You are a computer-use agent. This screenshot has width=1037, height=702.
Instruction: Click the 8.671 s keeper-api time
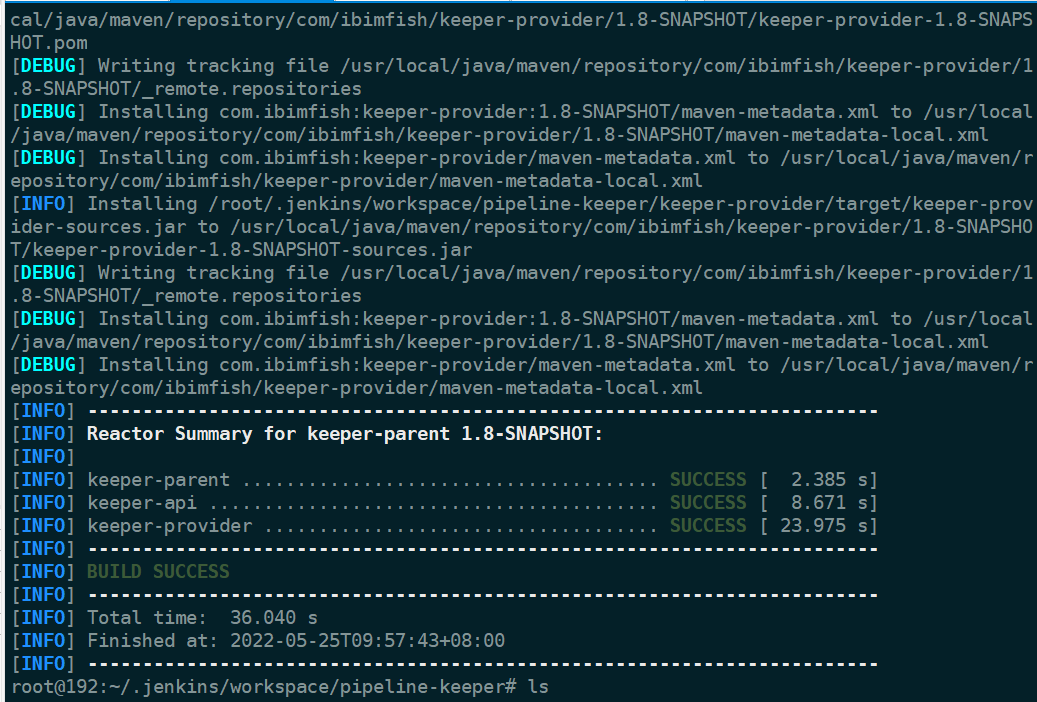pyautogui.click(x=829, y=503)
